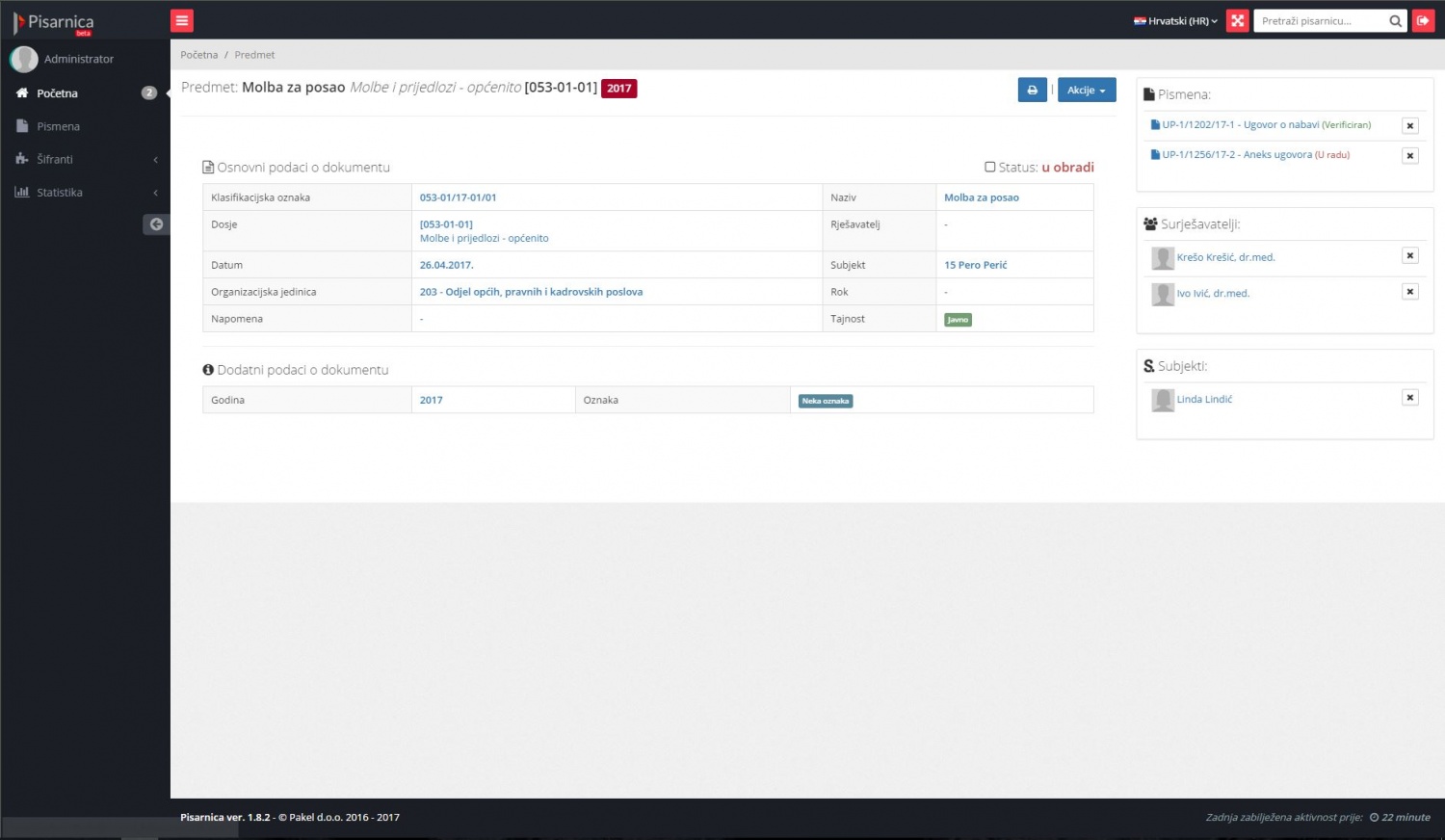1445x840 pixels.
Task: Open Krešo Krešić, dr.med. profile
Action: click(x=1225, y=257)
